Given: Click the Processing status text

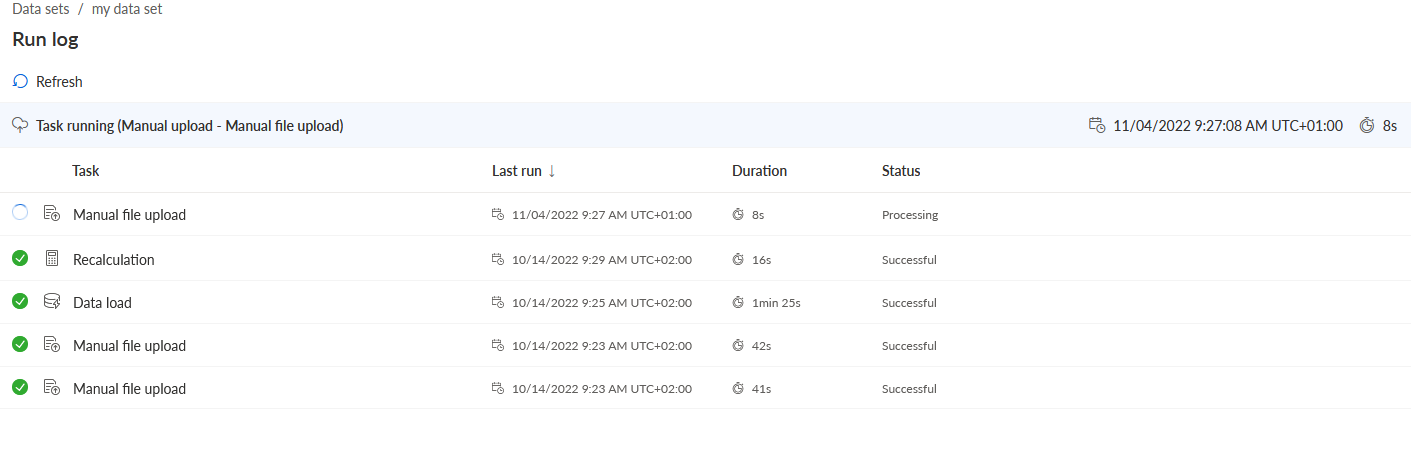Looking at the screenshot, I should coord(910,215).
